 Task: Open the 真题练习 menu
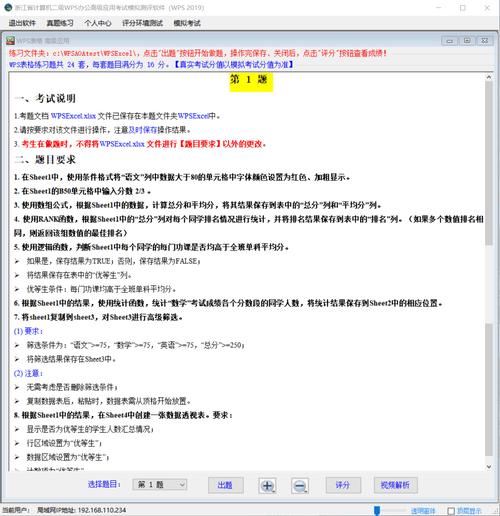(x=60, y=23)
